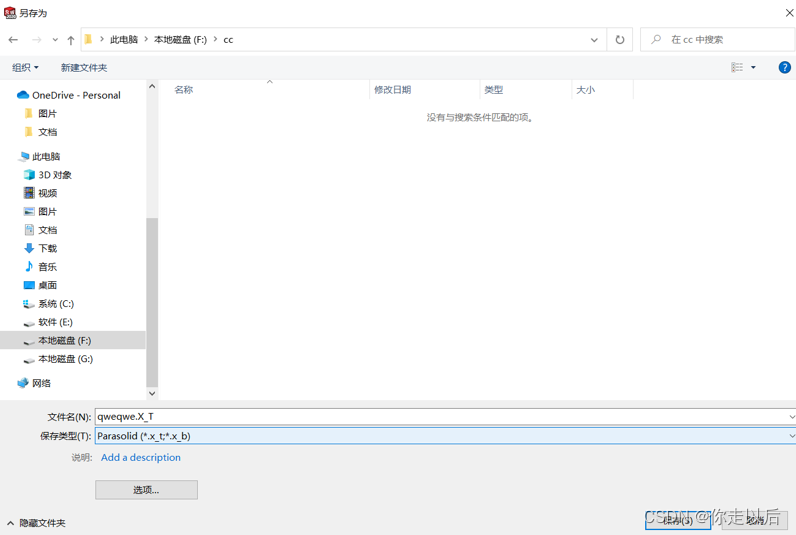Open the 保存类型 Parasolid dropdown
The width and height of the screenshot is (796, 535).
tap(445, 436)
